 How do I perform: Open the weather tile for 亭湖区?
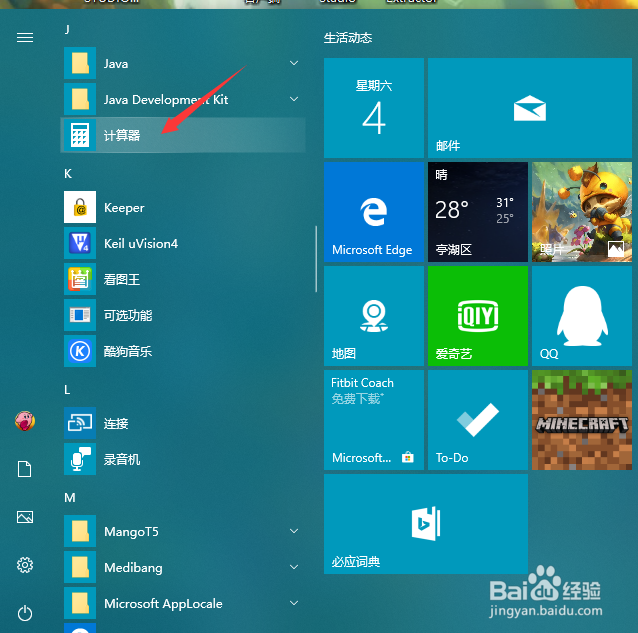pos(478,212)
